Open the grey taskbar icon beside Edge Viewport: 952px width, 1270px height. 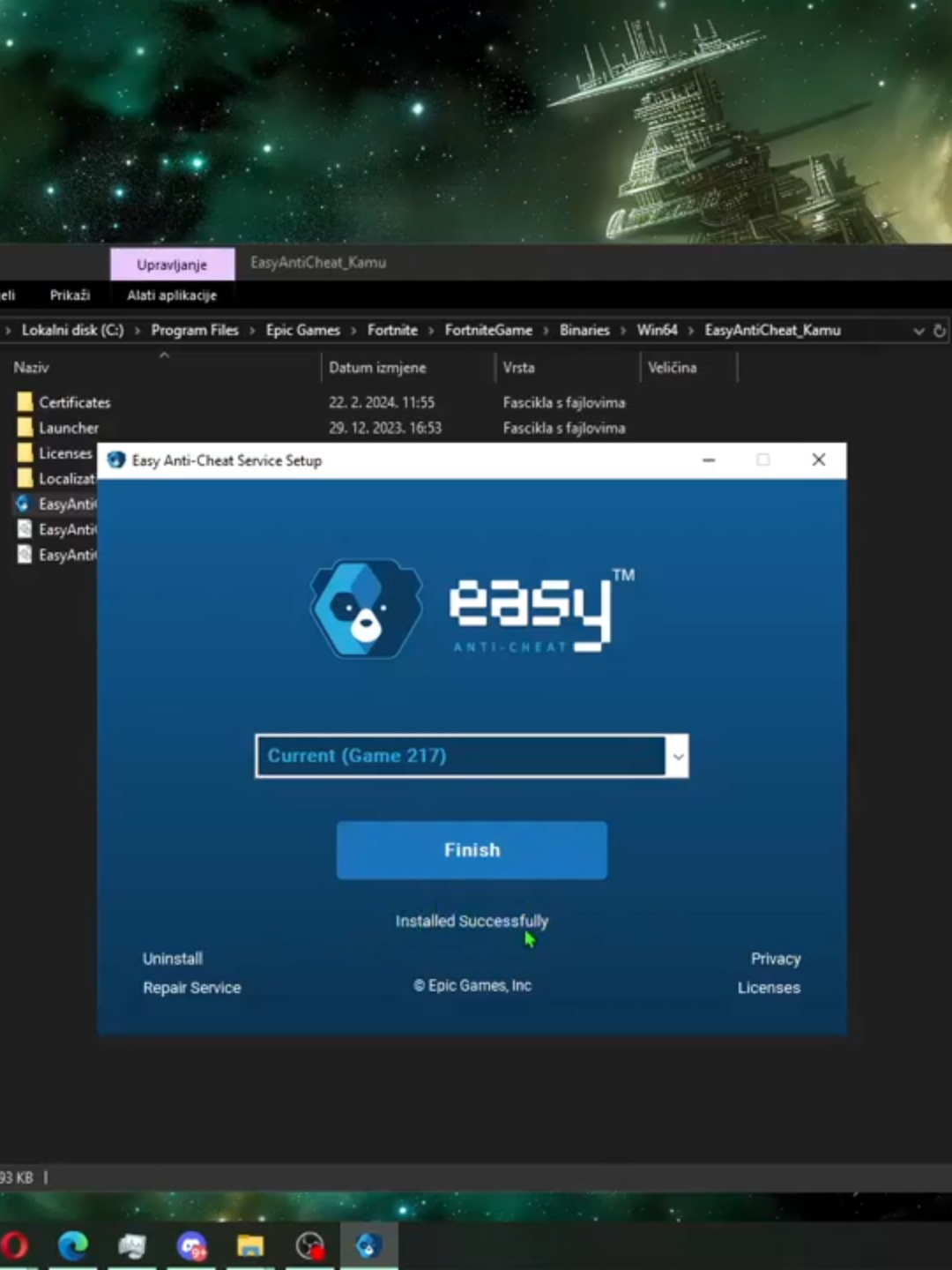[x=132, y=1245]
